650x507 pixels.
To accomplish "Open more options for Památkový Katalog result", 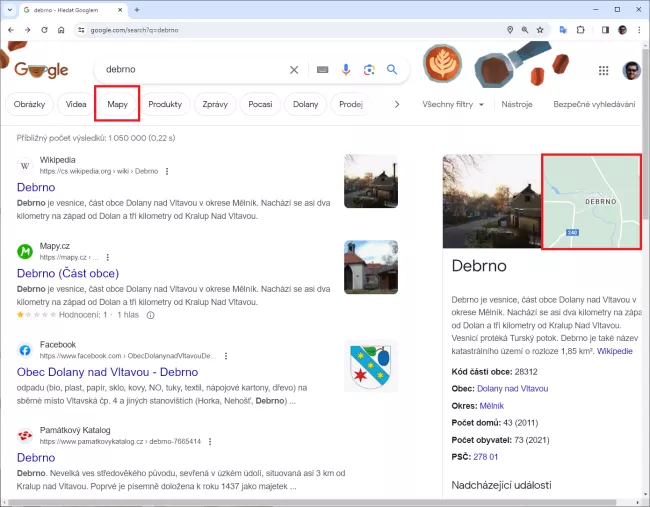I will pos(210,442).
